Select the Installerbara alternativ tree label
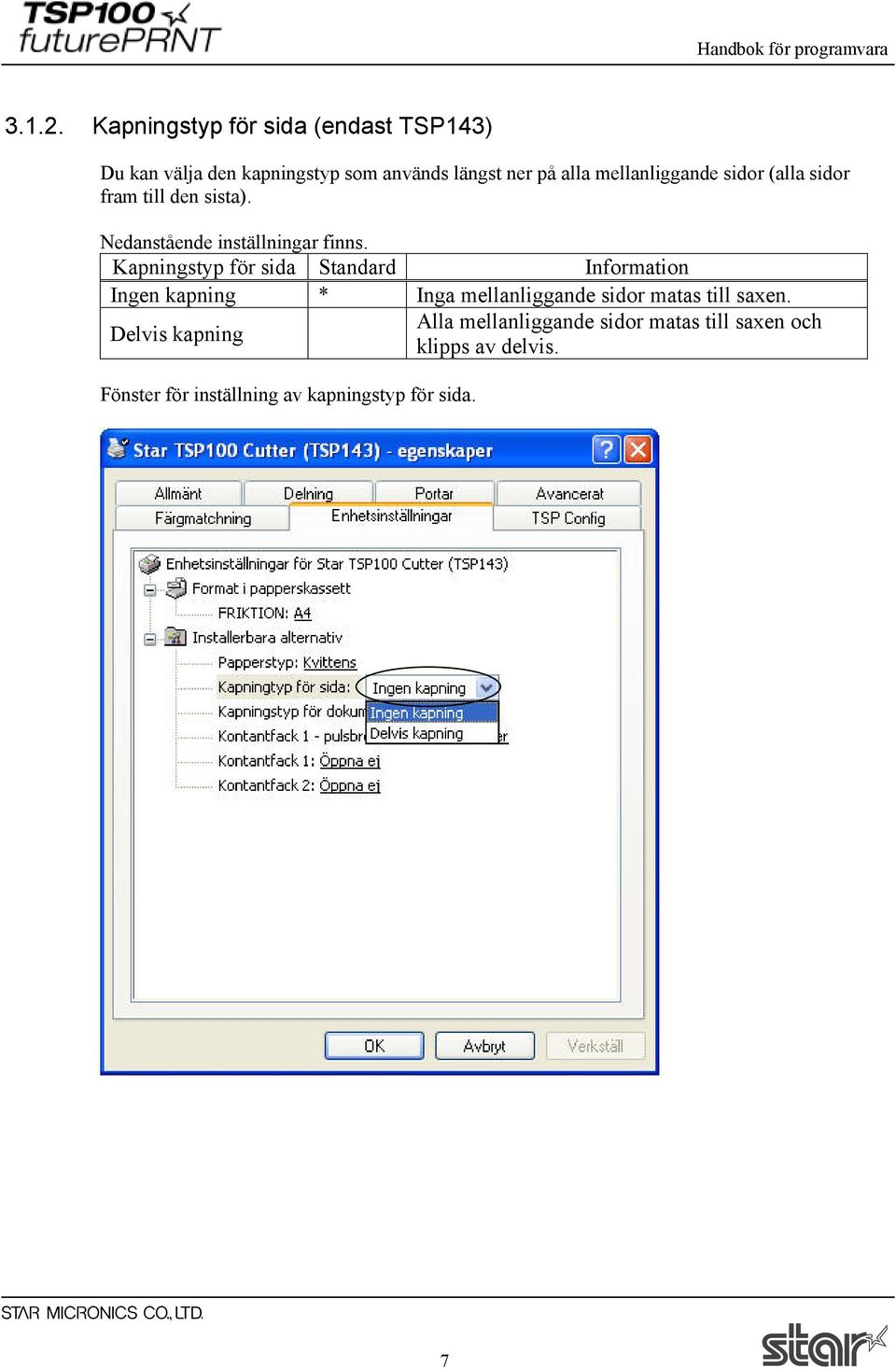This screenshot has height=1369, width=896. (267, 638)
